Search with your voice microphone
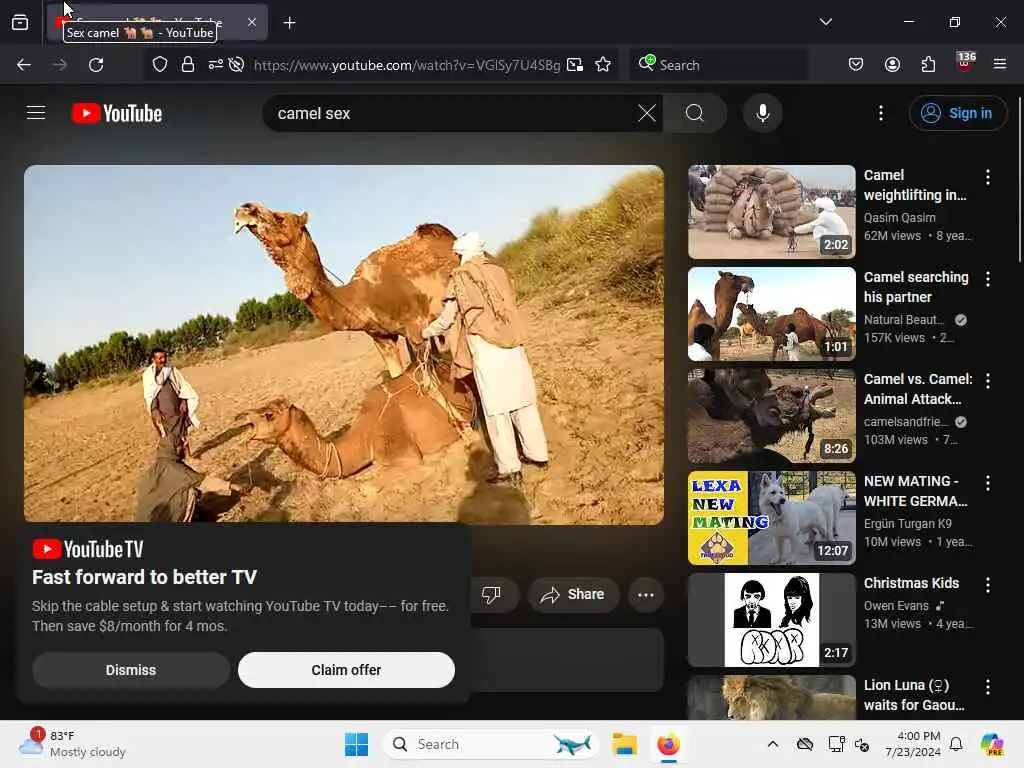 pyautogui.click(x=762, y=113)
